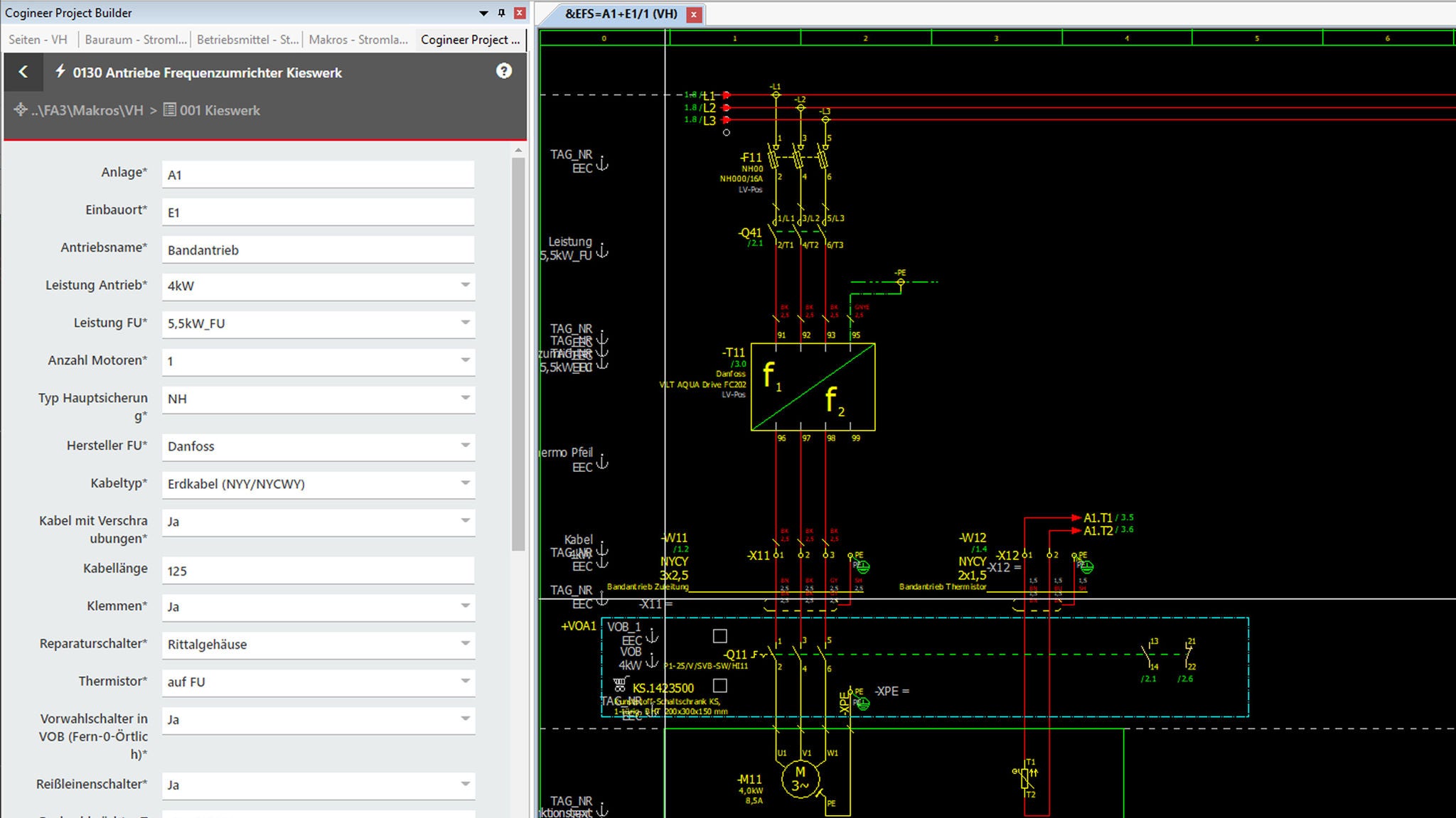
Task: Click the document icon before 001 Kieswerk
Action: click(x=168, y=110)
